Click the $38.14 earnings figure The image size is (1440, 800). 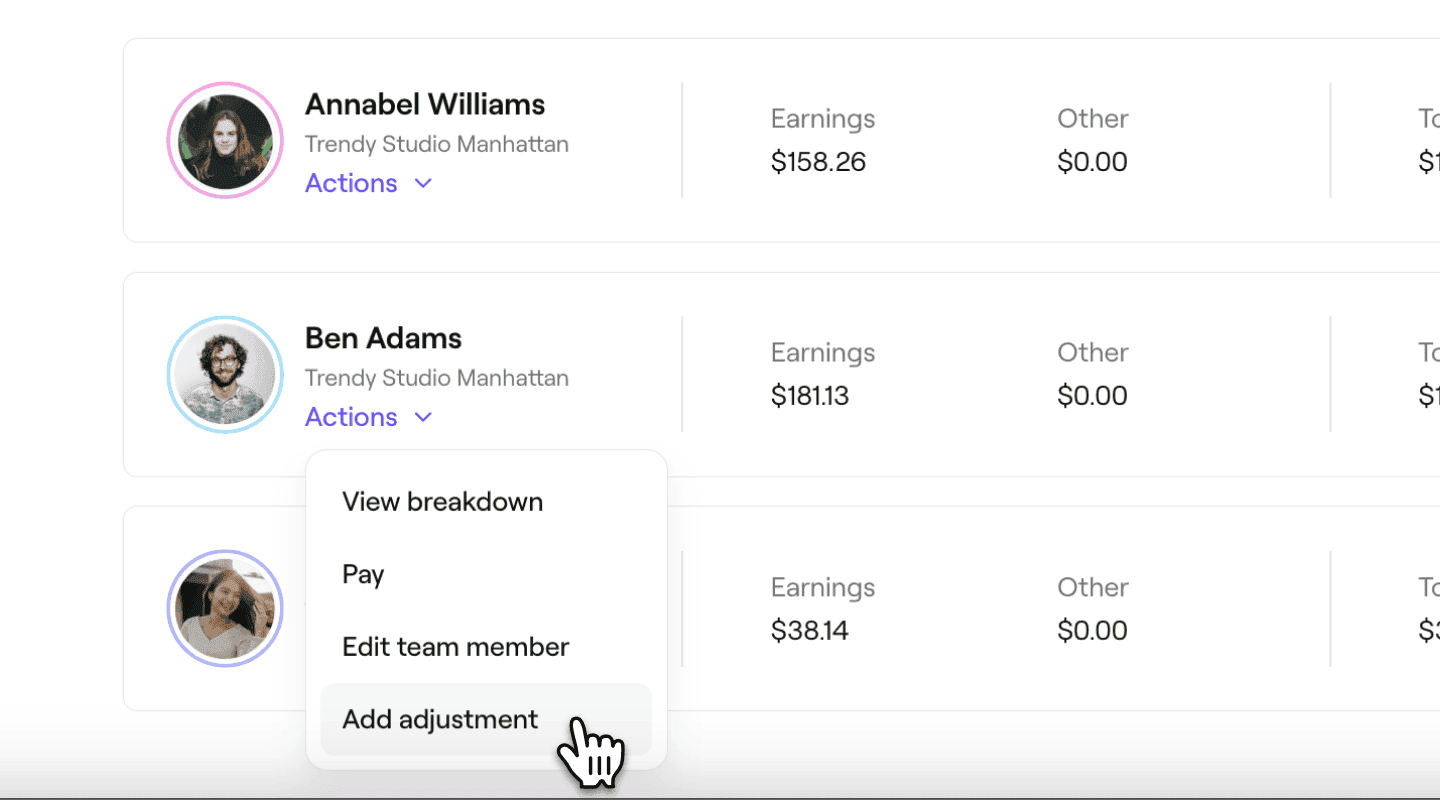click(x=809, y=630)
